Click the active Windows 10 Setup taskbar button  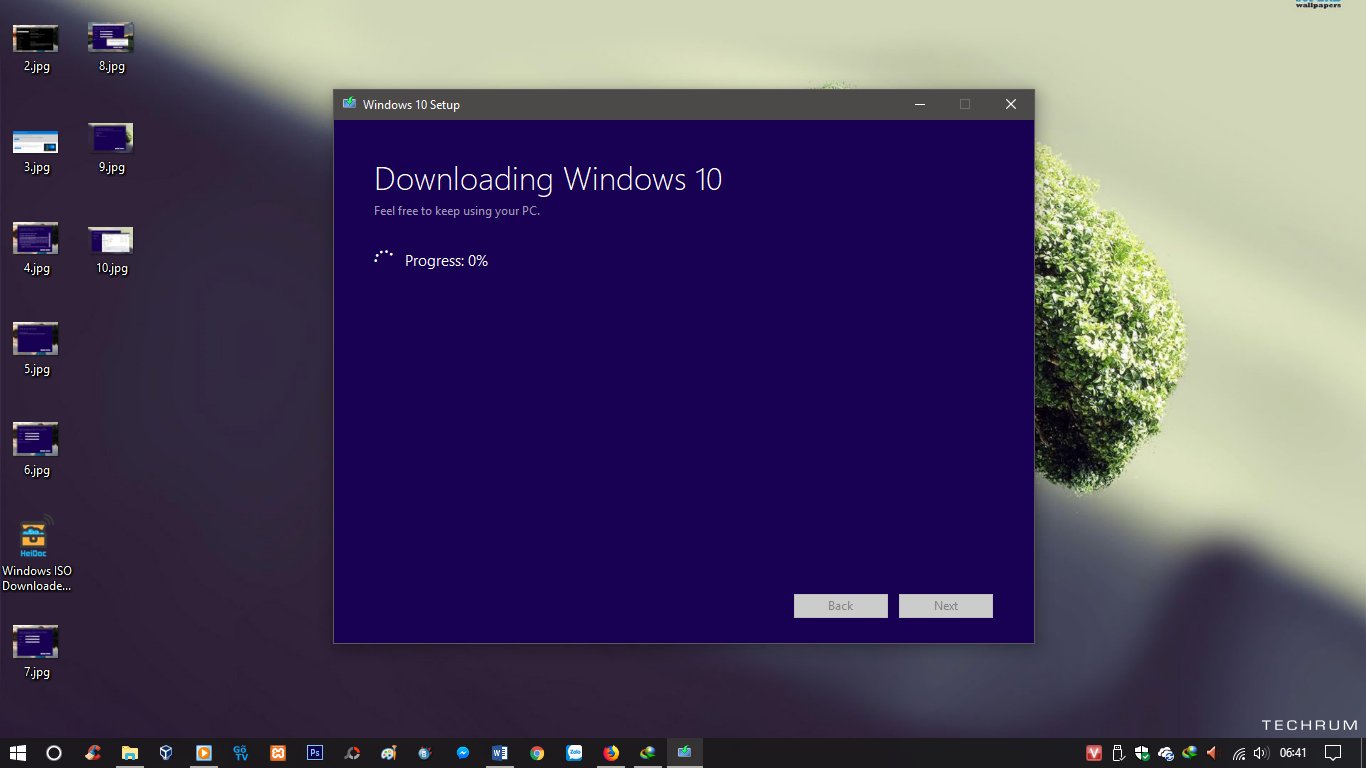685,753
